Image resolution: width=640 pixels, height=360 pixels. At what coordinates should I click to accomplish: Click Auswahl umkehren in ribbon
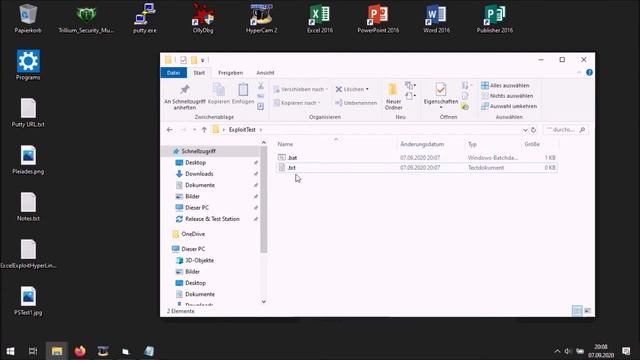click(509, 106)
